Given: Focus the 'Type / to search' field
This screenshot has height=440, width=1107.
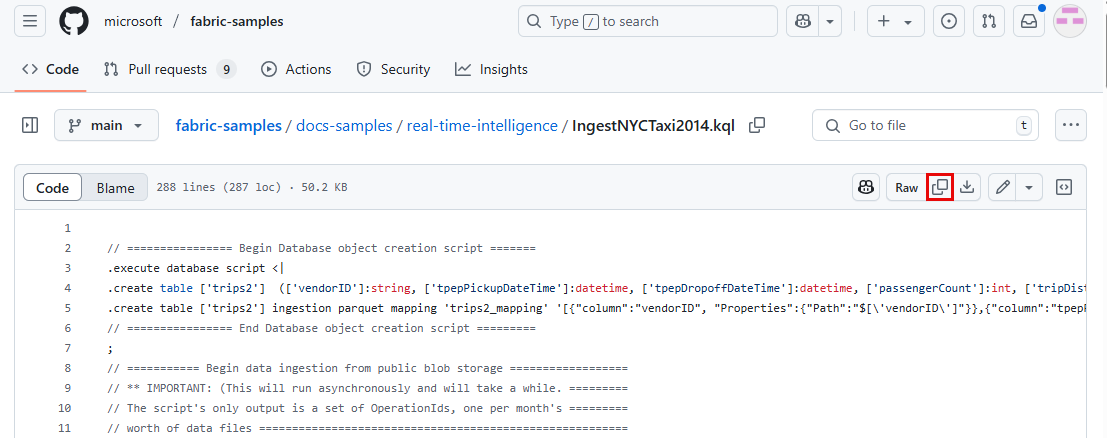Looking at the screenshot, I should pyautogui.click(x=647, y=21).
